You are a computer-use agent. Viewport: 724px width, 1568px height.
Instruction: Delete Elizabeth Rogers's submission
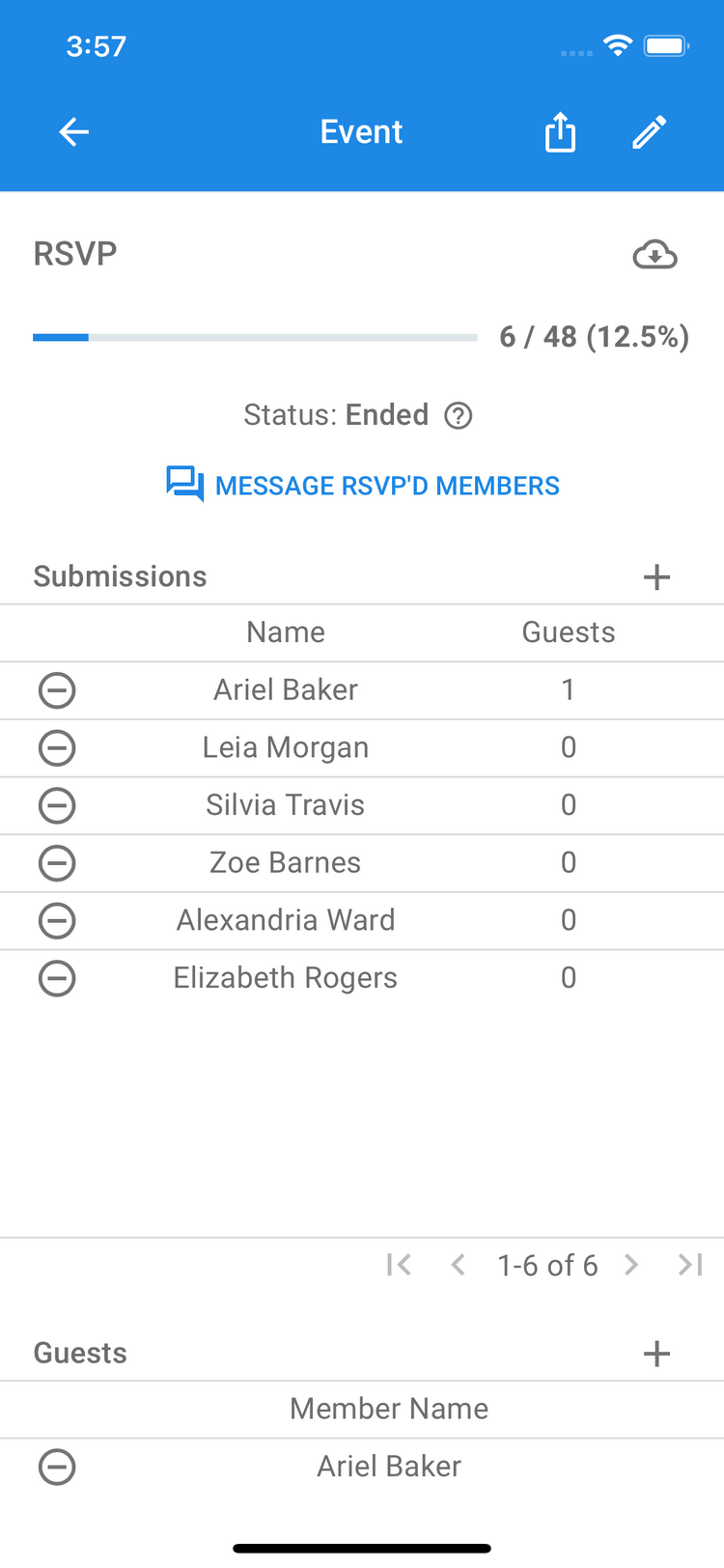point(57,978)
